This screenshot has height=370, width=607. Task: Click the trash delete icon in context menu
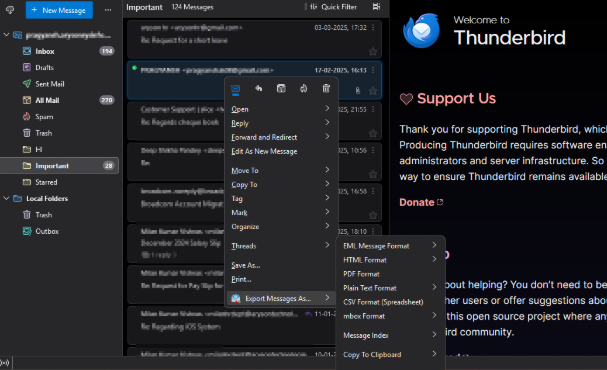[326, 89]
